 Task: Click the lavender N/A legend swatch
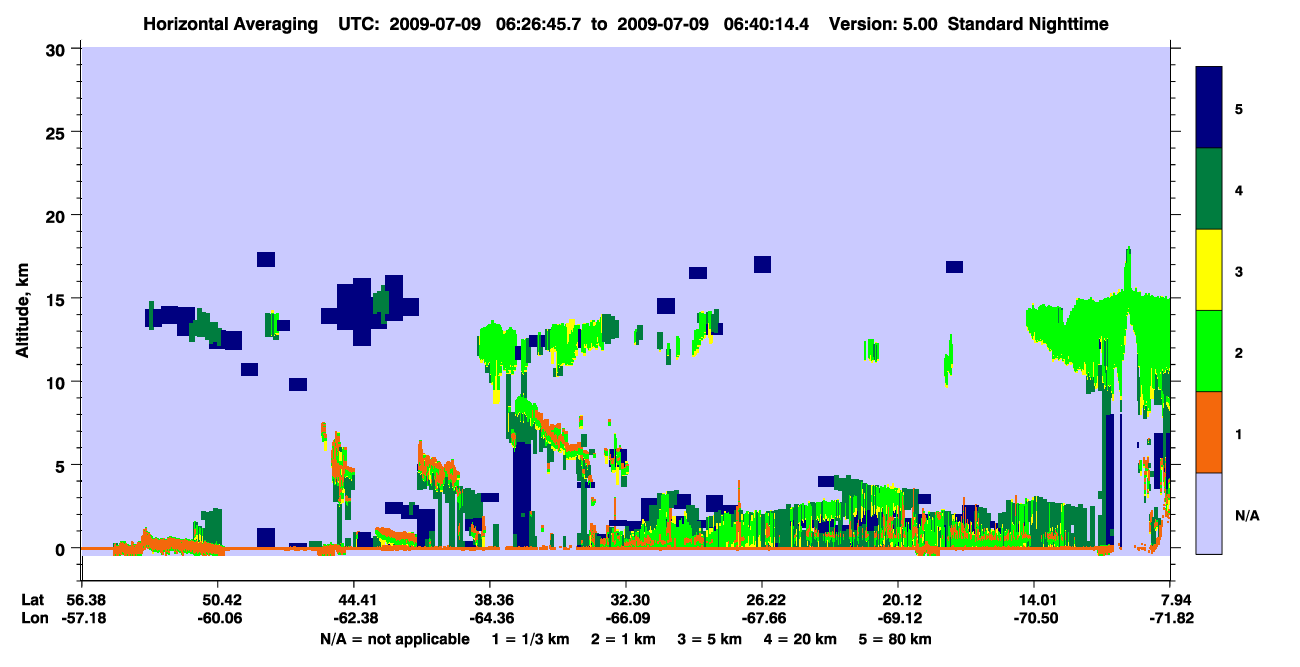point(1209,513)
